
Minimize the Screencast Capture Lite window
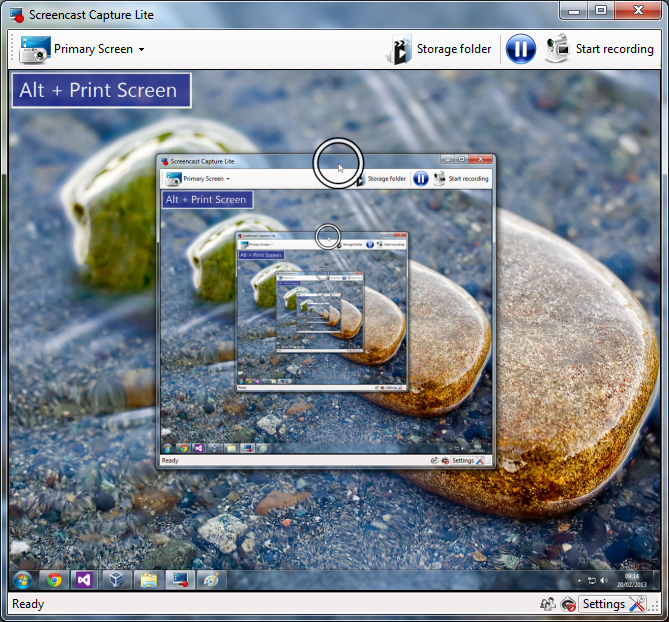point(574,10)
